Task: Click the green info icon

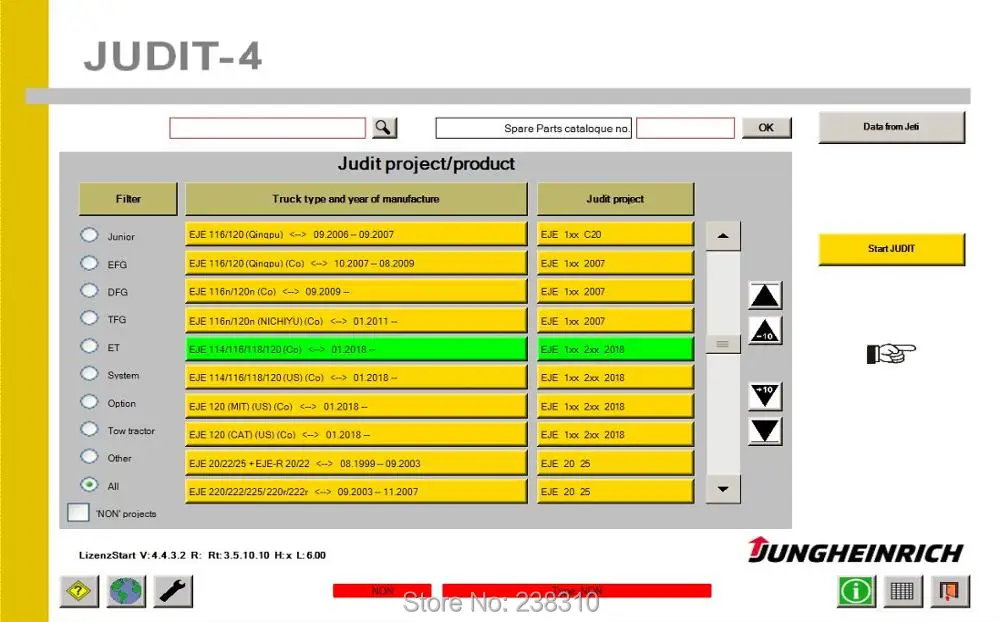Action: (856, 591)
